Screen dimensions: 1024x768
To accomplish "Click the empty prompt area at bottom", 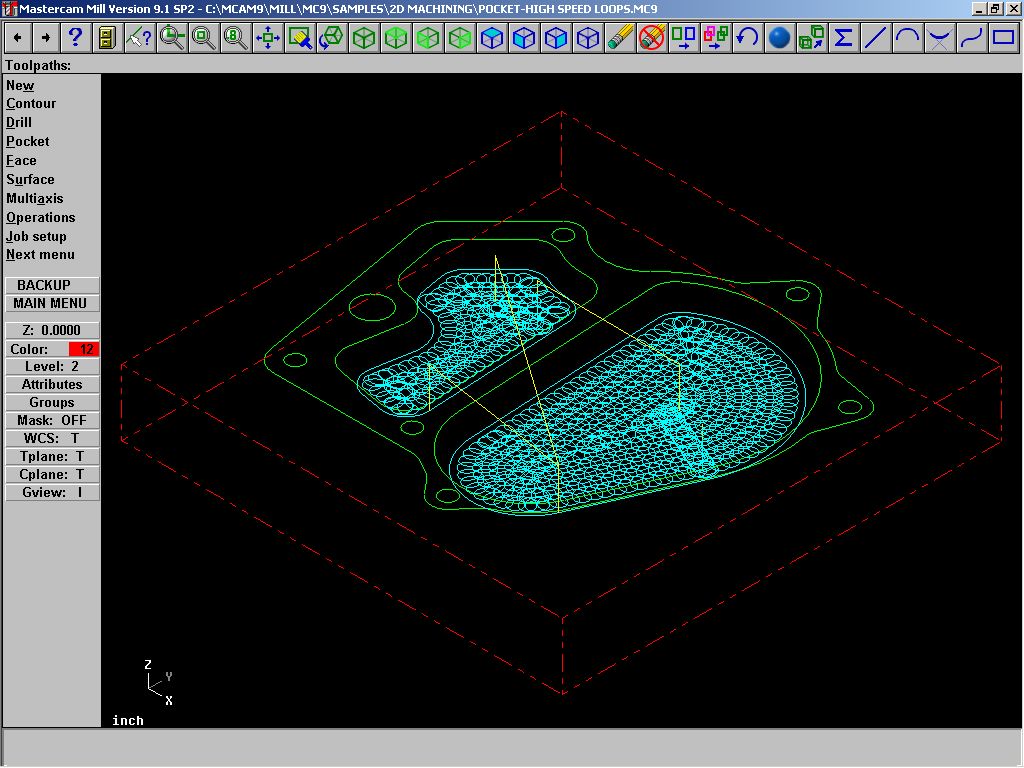I will coord(512,747).
